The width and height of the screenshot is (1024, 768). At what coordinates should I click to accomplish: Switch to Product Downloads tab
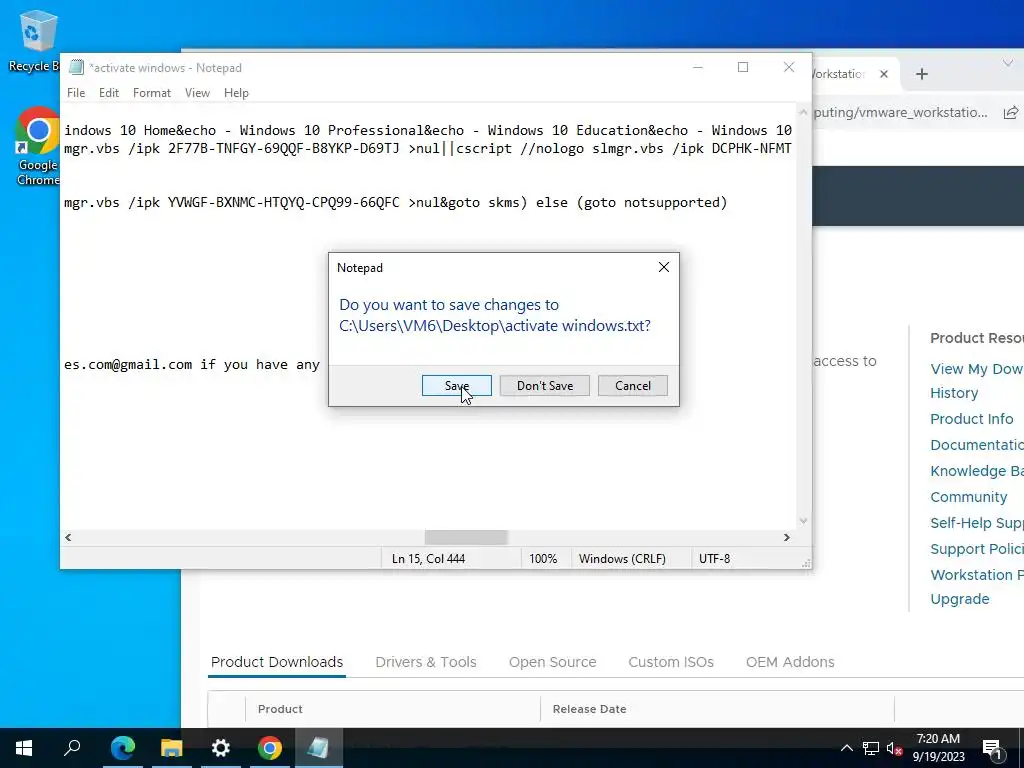tap(277, 662)
